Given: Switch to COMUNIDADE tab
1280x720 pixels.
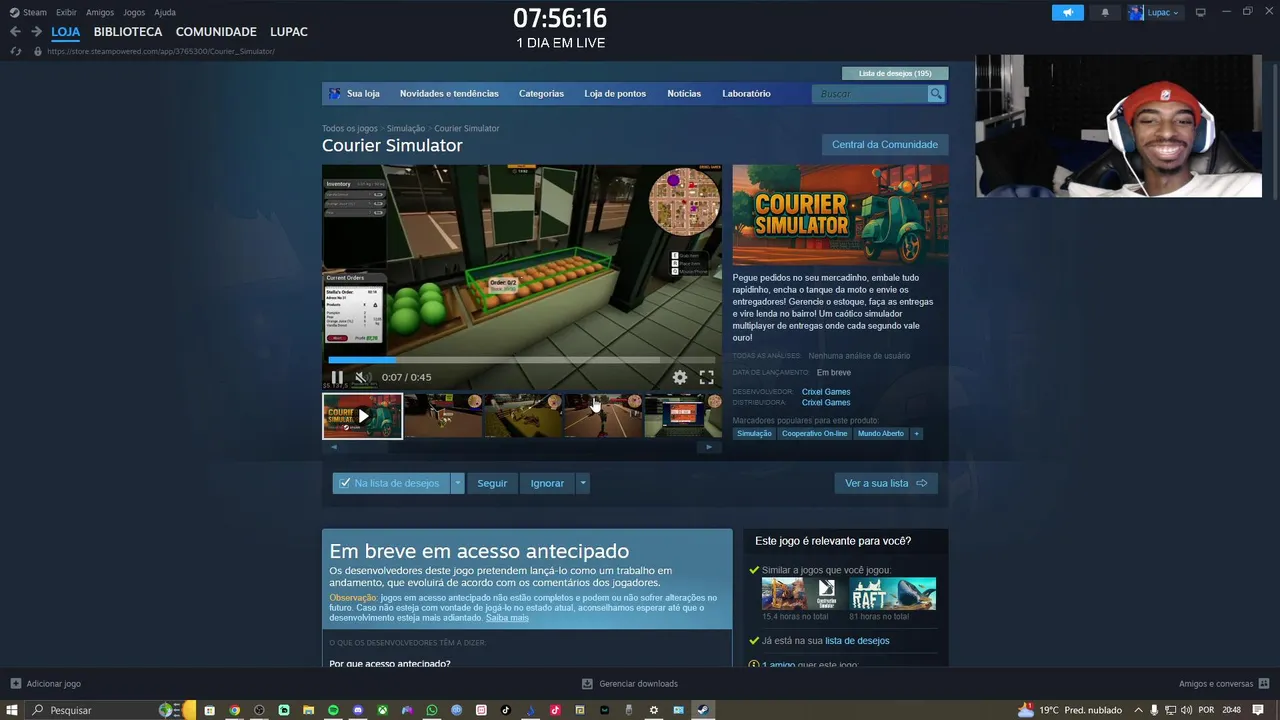Looking at the screenshot, I should click(x=216, y=32).
